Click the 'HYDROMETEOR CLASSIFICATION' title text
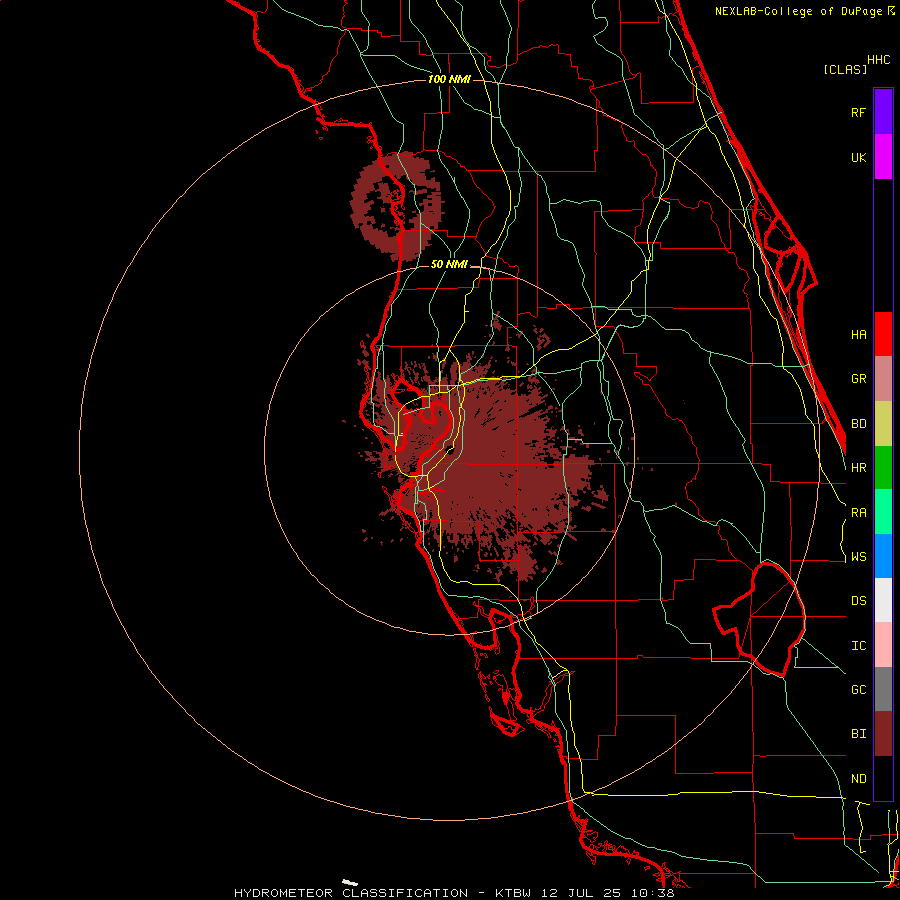 point(351,893)
